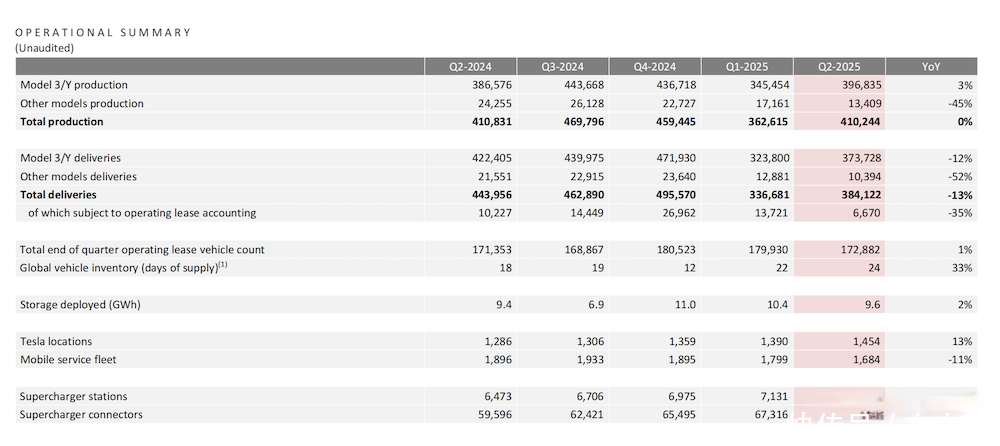Select the Total production row label
This screenshot has width=1000, height=446.
click(x=62, y=122)
